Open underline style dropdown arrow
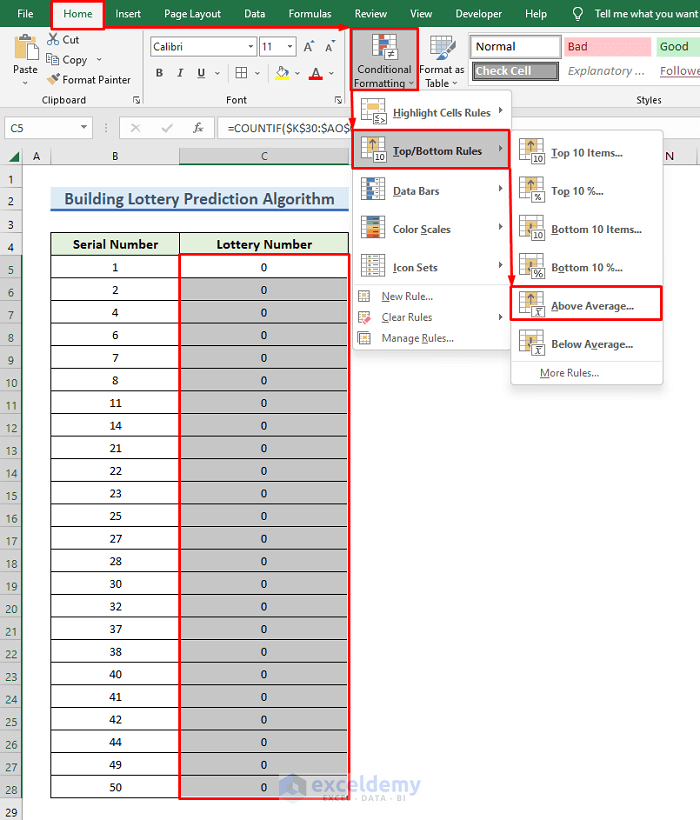The height and width of the screenshot is (820, 700). click(x=217, y=73)
